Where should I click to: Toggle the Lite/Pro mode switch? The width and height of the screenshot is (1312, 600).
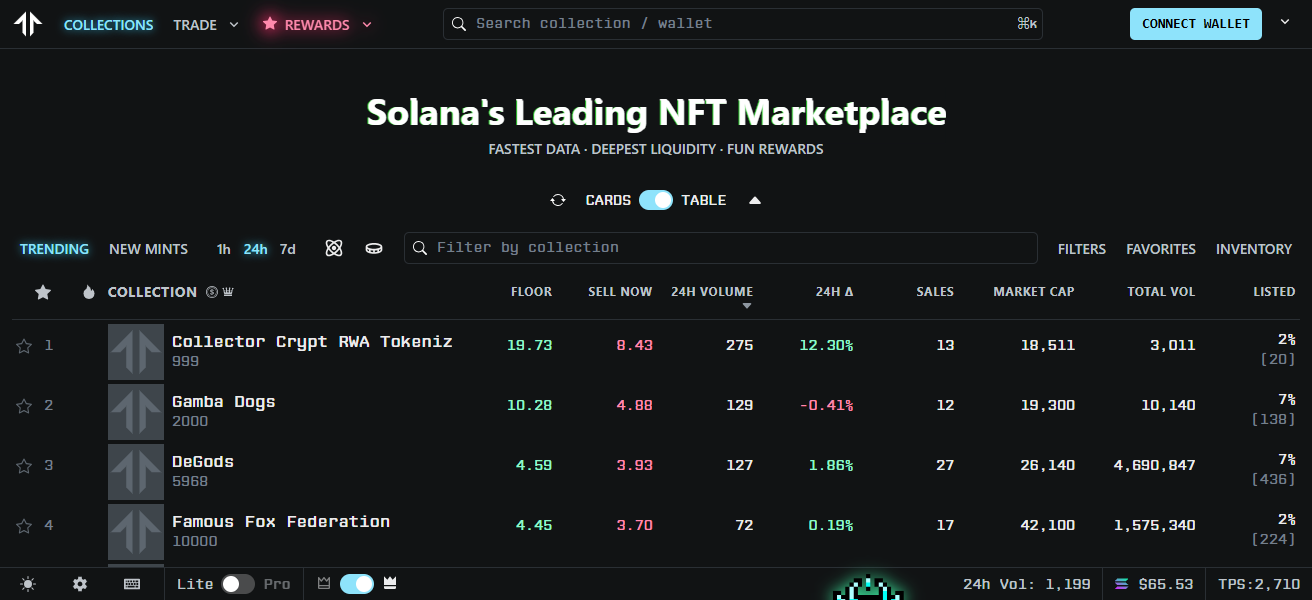point(238,584)
